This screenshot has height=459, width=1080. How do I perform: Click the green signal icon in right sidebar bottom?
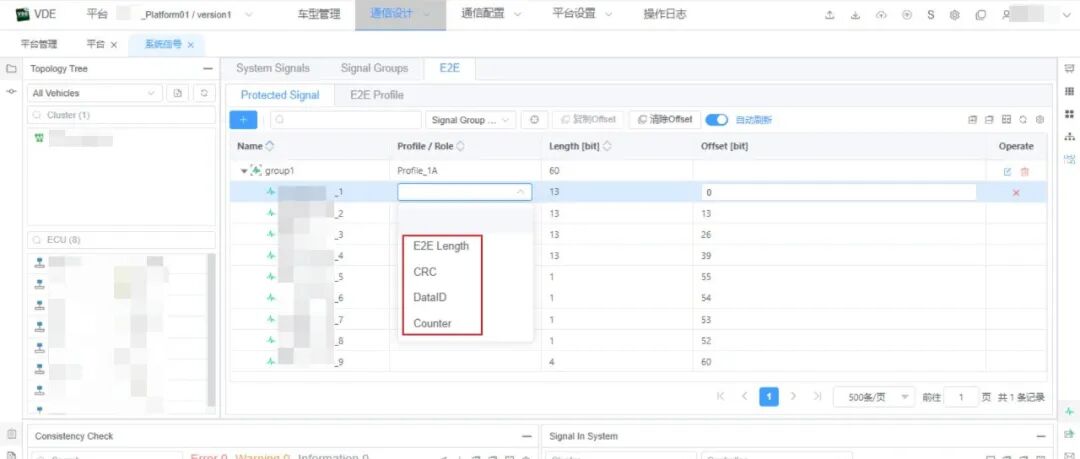[x=1069, y=411]
